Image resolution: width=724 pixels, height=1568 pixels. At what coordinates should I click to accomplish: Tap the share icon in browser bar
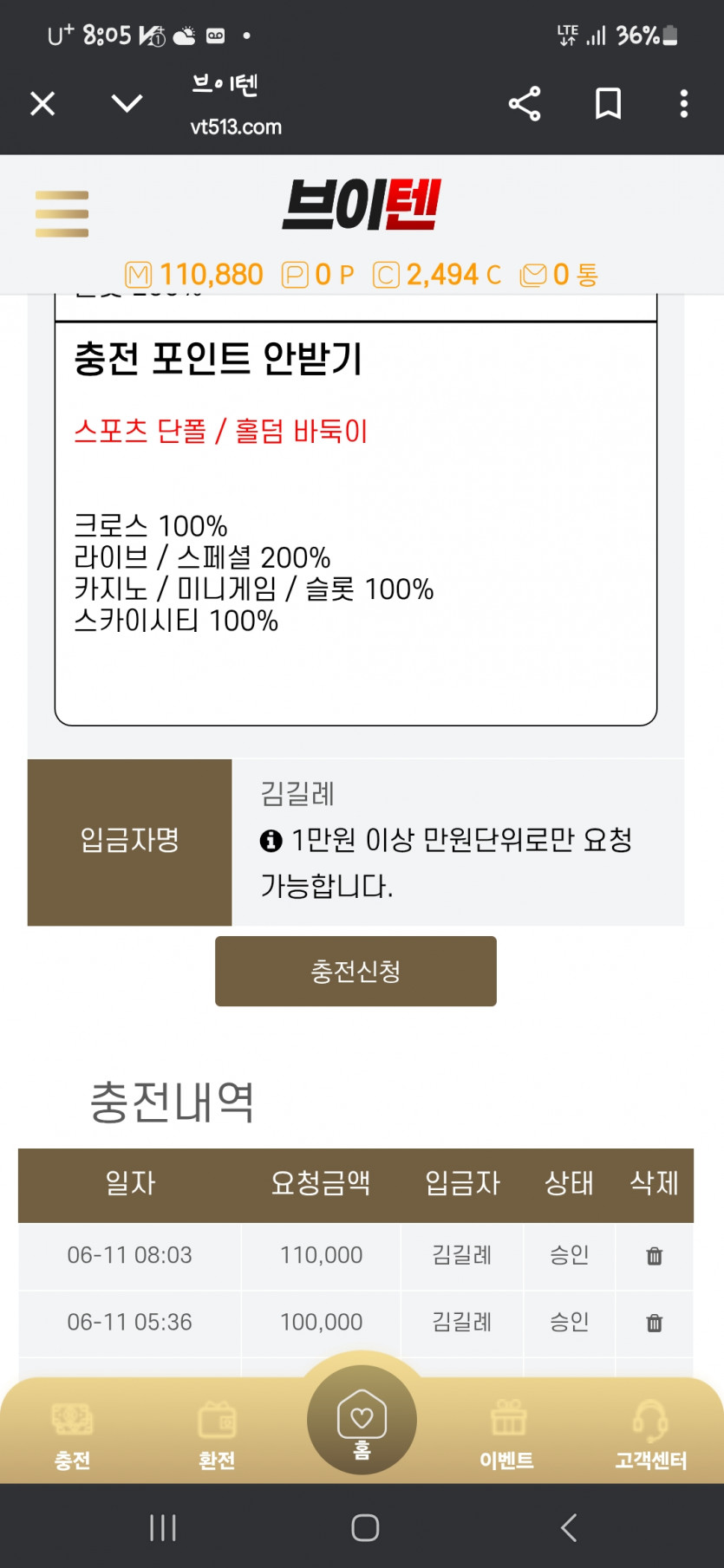tap(525, 104)
